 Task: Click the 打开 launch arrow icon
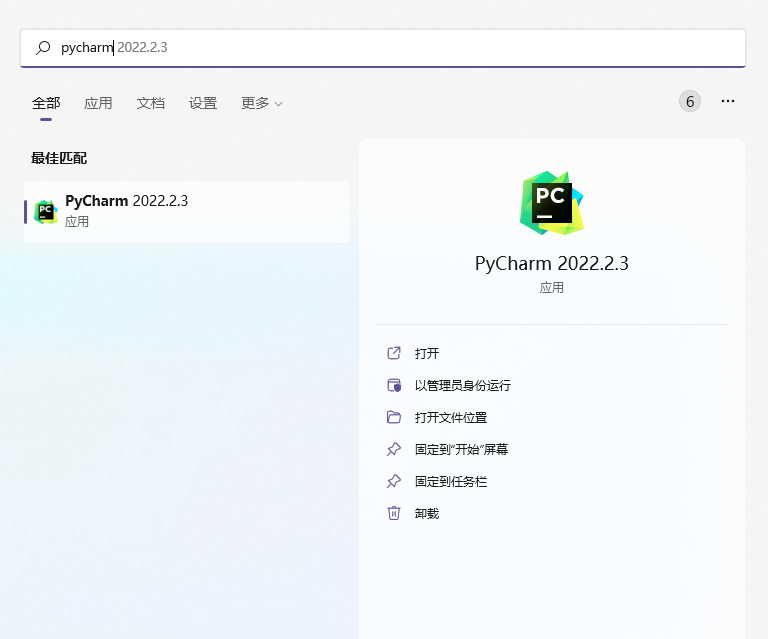coord(394,353)
